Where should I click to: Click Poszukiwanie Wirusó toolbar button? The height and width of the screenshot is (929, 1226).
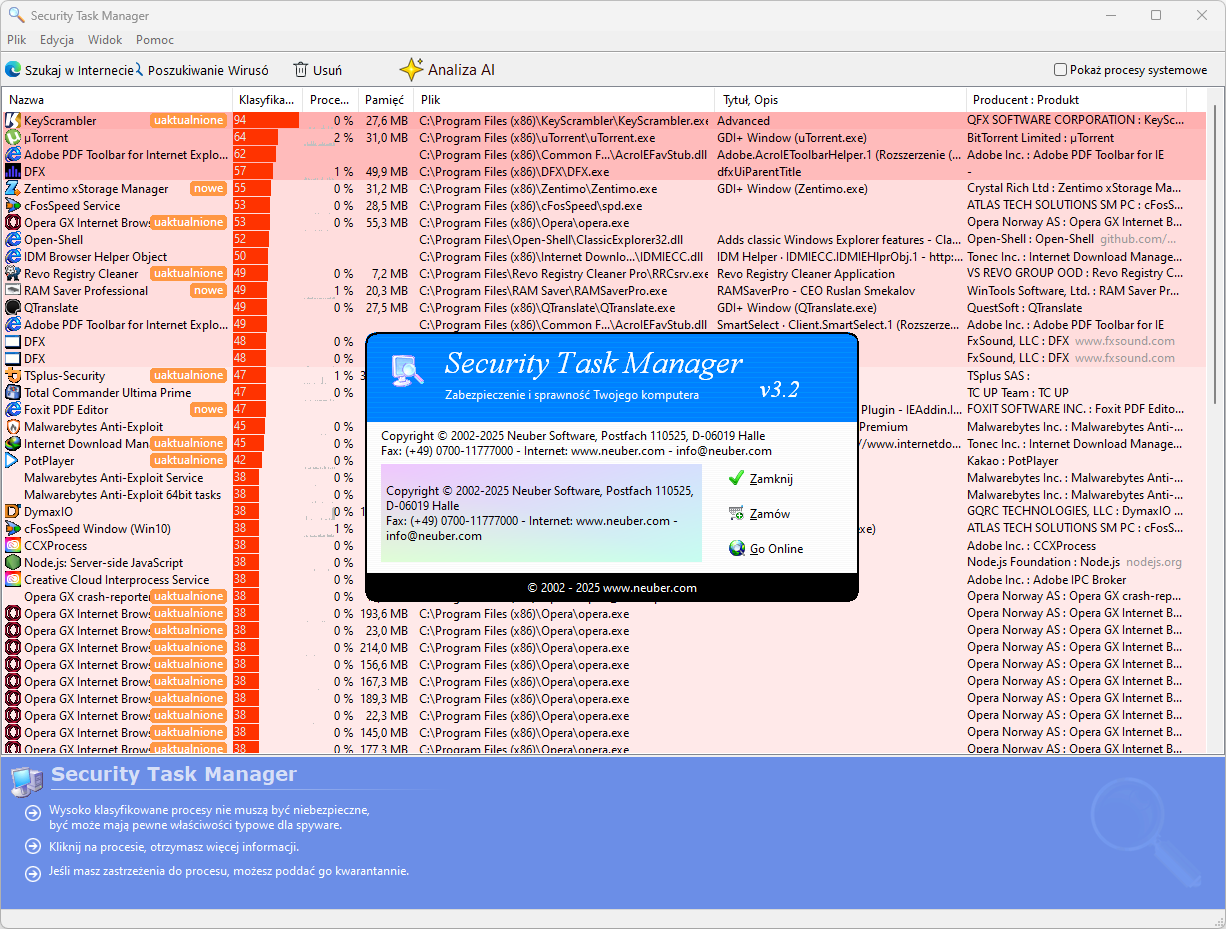tap(202, 70)
